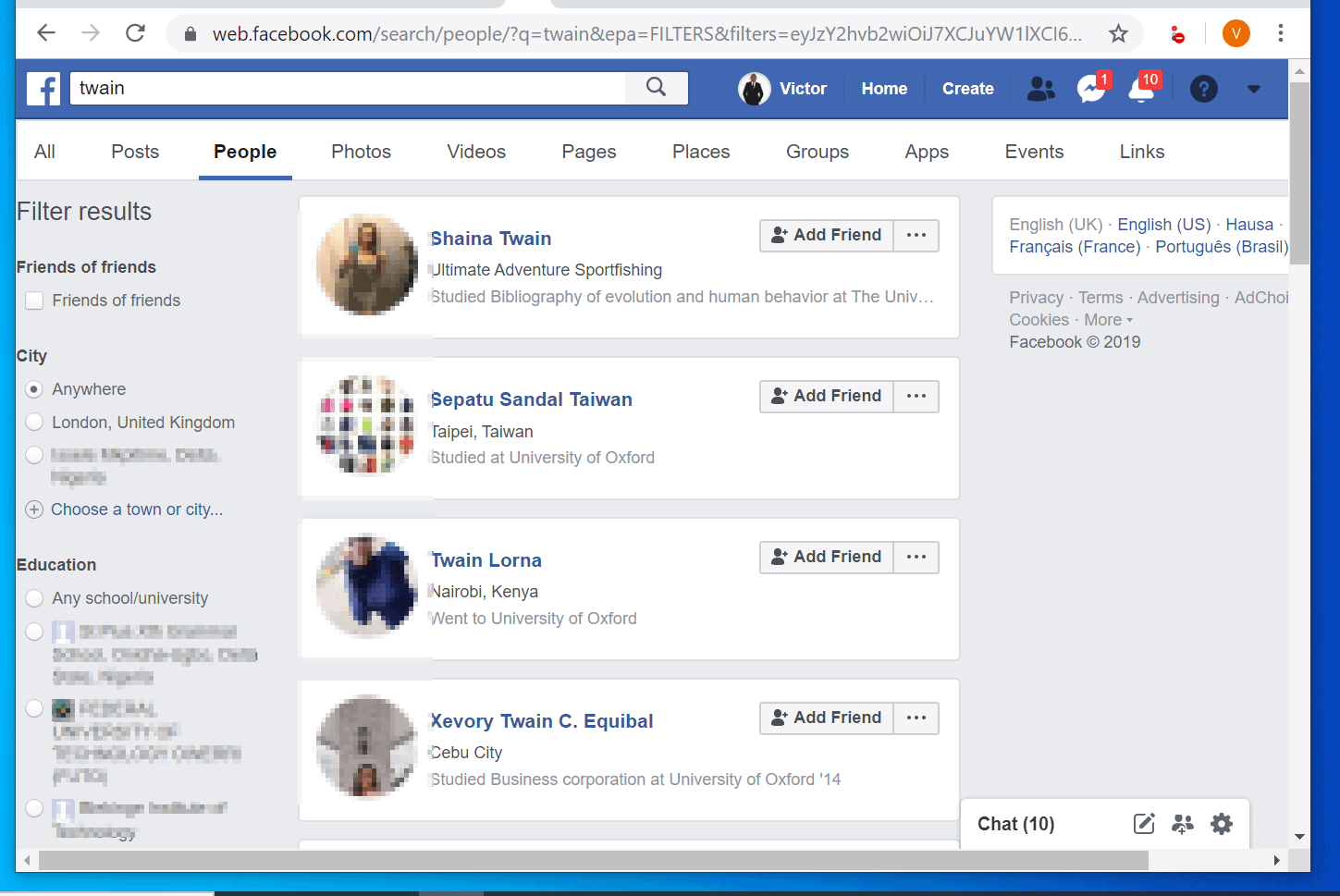Select the Anywhere city radio button
This screenshot has height=896, width=1340.
tap(34, 389)
